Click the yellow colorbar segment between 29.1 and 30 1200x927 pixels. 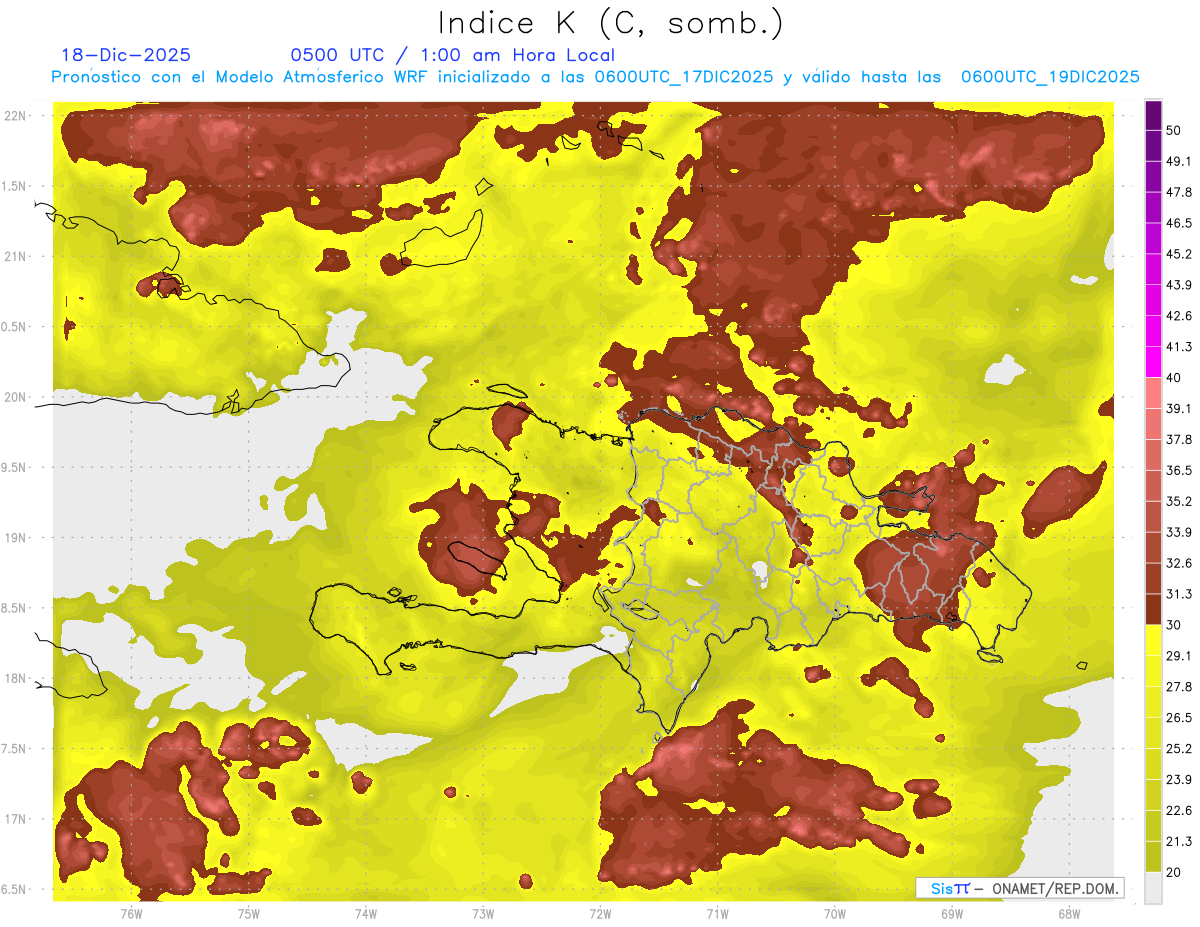(x=1154, y=640)
